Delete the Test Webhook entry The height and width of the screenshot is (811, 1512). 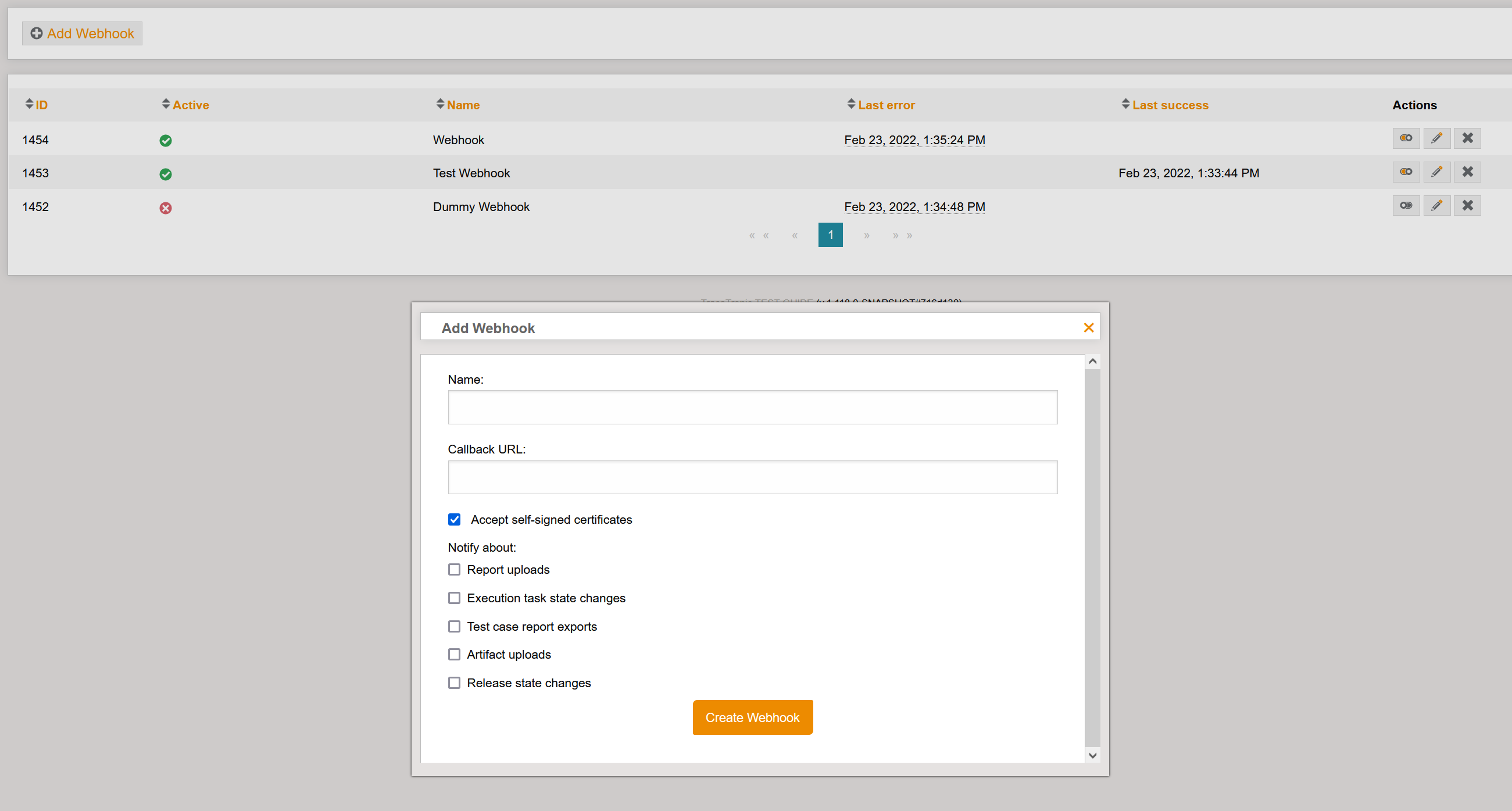point(1467,172)
